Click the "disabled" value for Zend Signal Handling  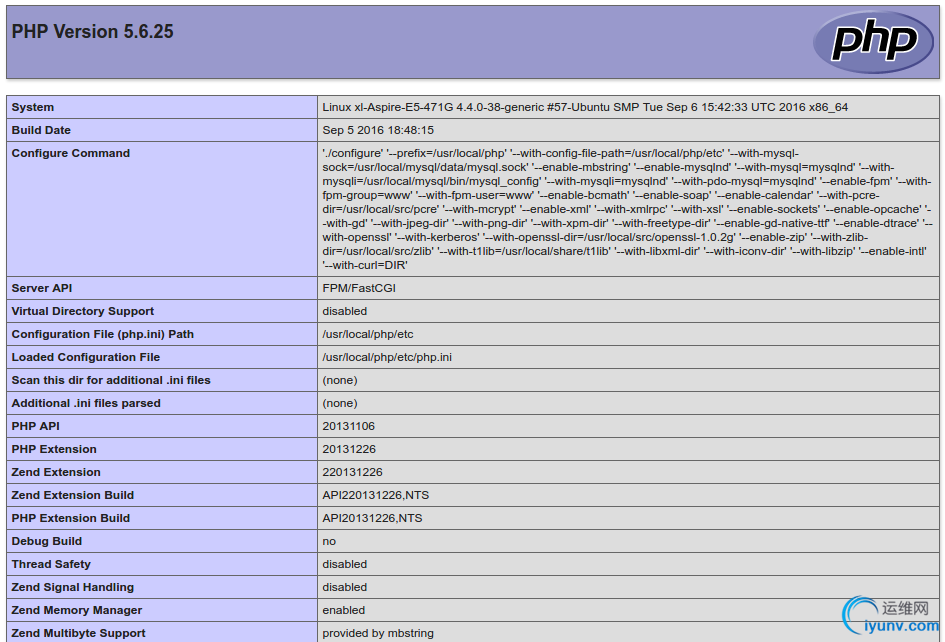coord(345,587)
